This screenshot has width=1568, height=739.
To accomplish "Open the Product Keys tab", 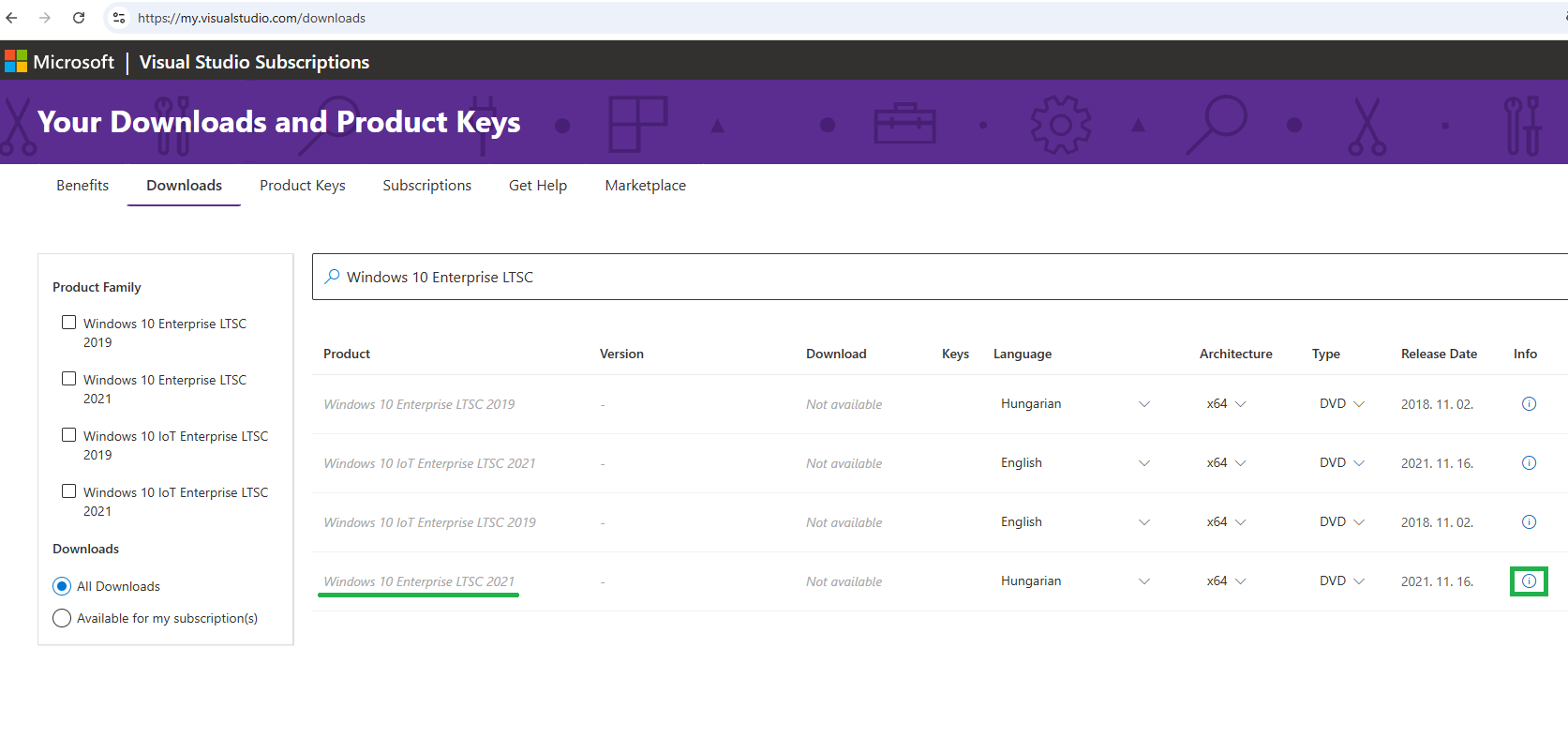I will [x=303, y=186].
